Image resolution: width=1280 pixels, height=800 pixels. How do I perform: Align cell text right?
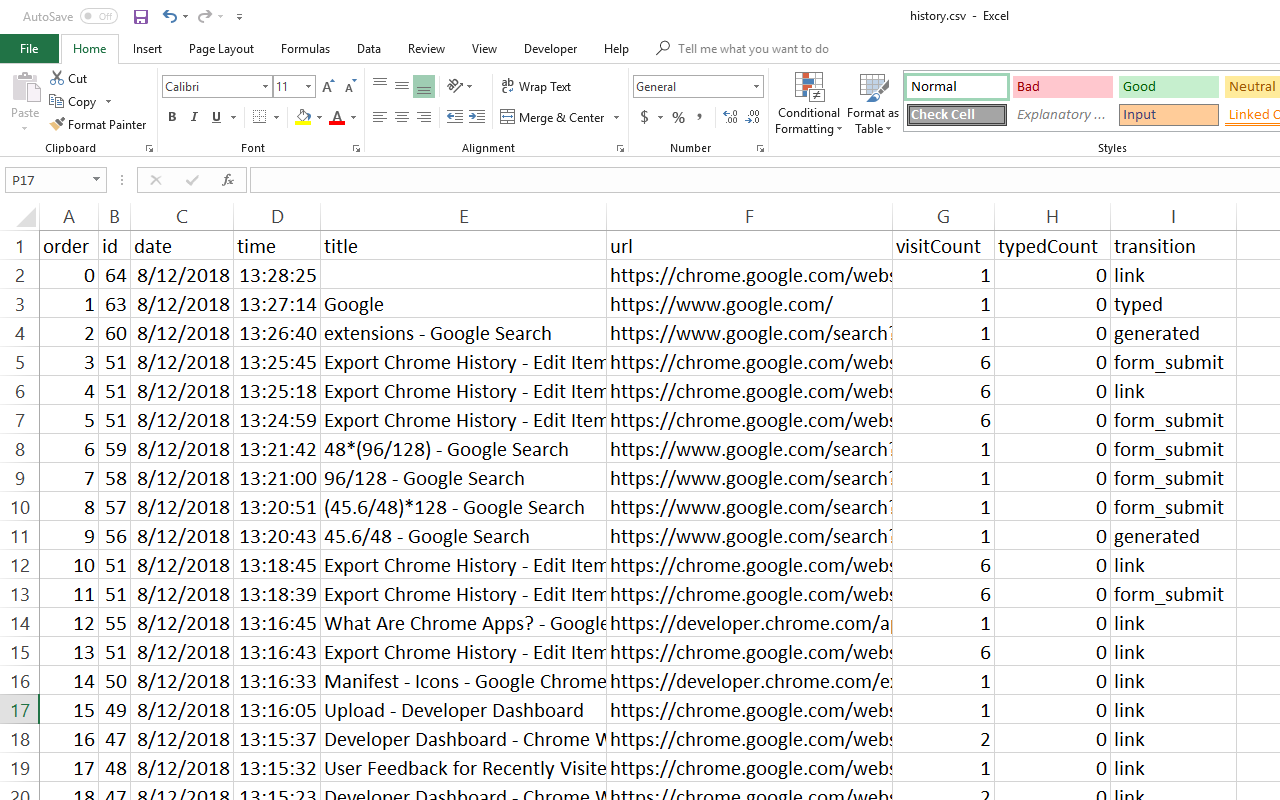coord(424,118)
